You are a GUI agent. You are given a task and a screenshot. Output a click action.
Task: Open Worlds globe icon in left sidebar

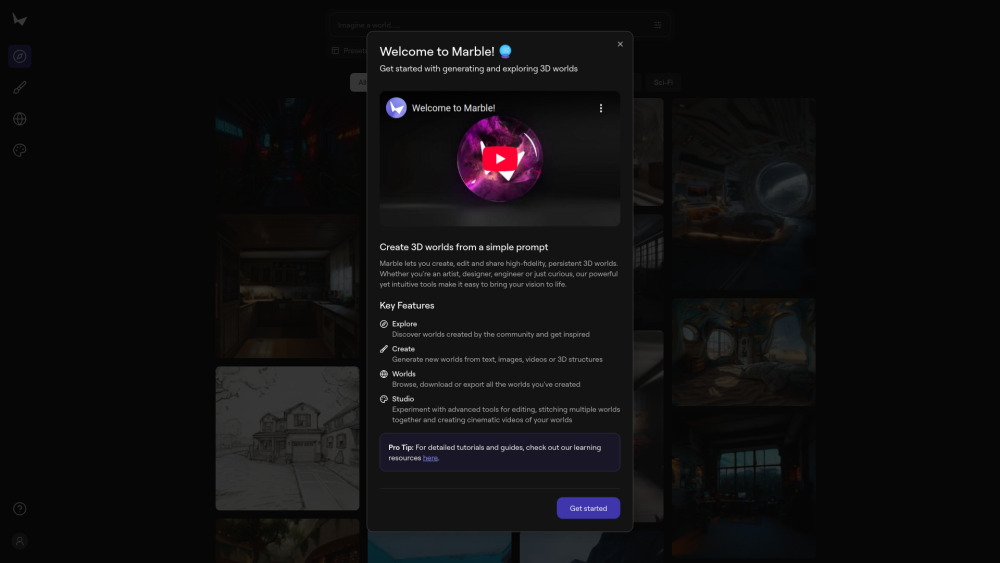pos(20,119)
